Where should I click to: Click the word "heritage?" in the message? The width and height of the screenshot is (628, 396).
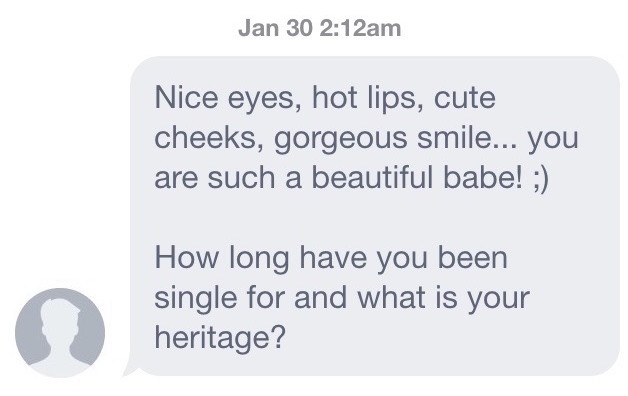(x=220, y=338)
